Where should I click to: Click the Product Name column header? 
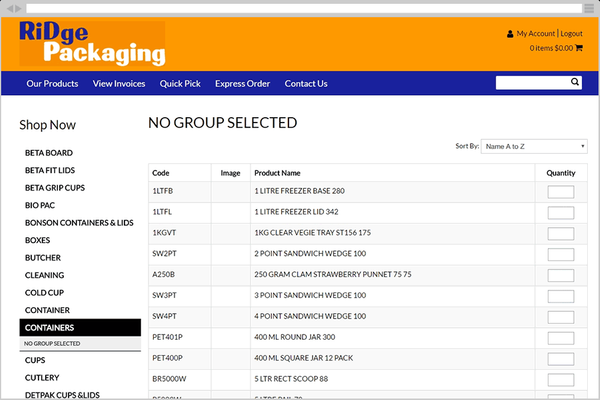(277, 173)
